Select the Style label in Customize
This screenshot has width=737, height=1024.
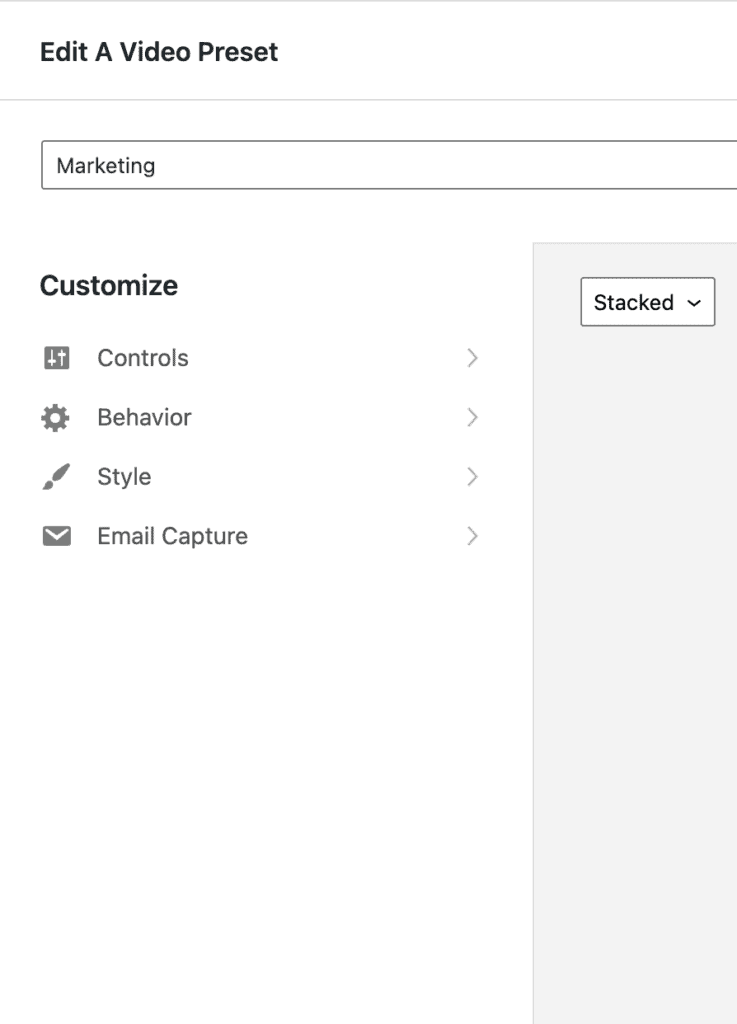(x=124, y=477)
